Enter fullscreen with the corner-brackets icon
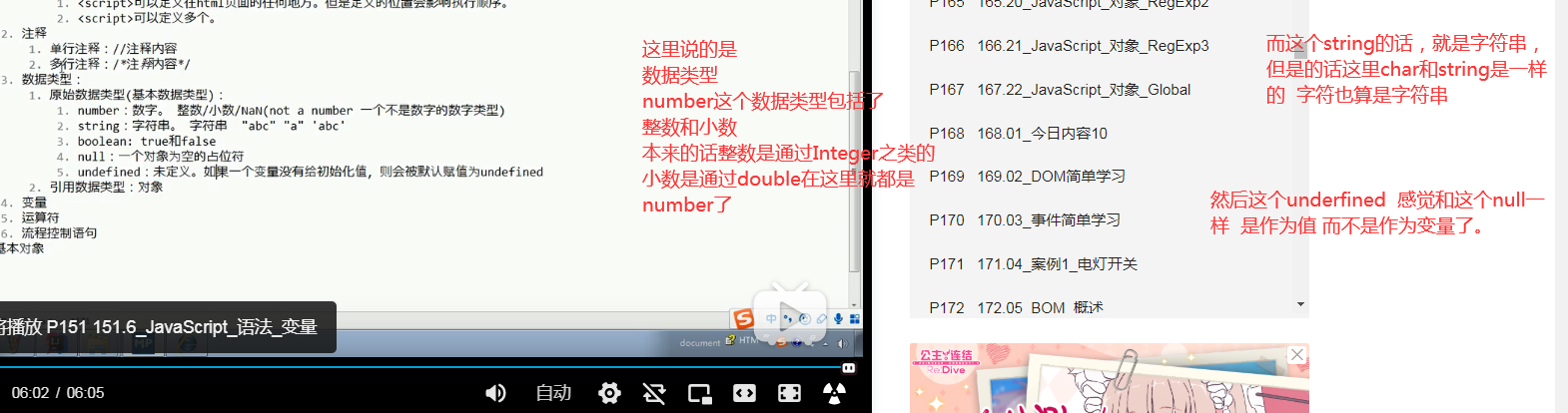The image size is (1568, 413). point(789,393)
